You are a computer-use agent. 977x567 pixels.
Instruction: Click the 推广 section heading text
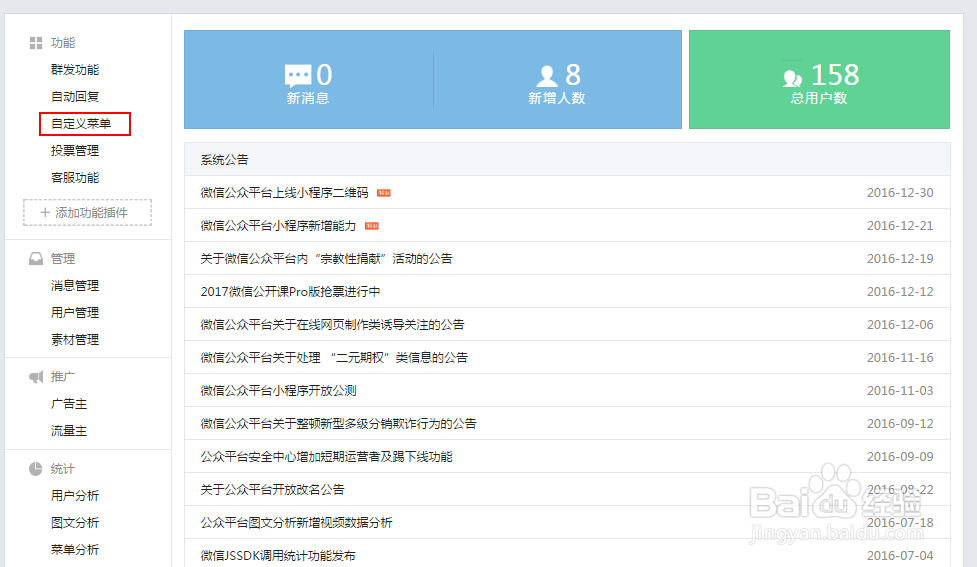(63, 377)
